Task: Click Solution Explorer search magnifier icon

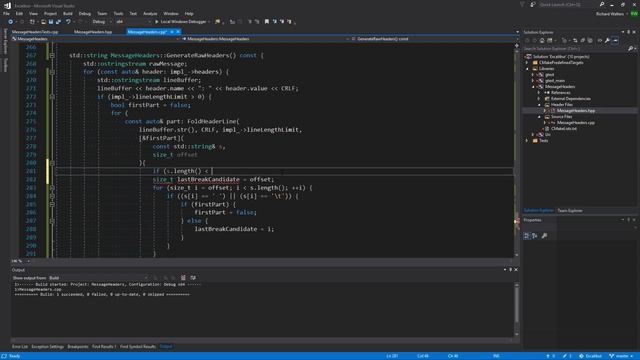Action: click(x=630, y=49)
